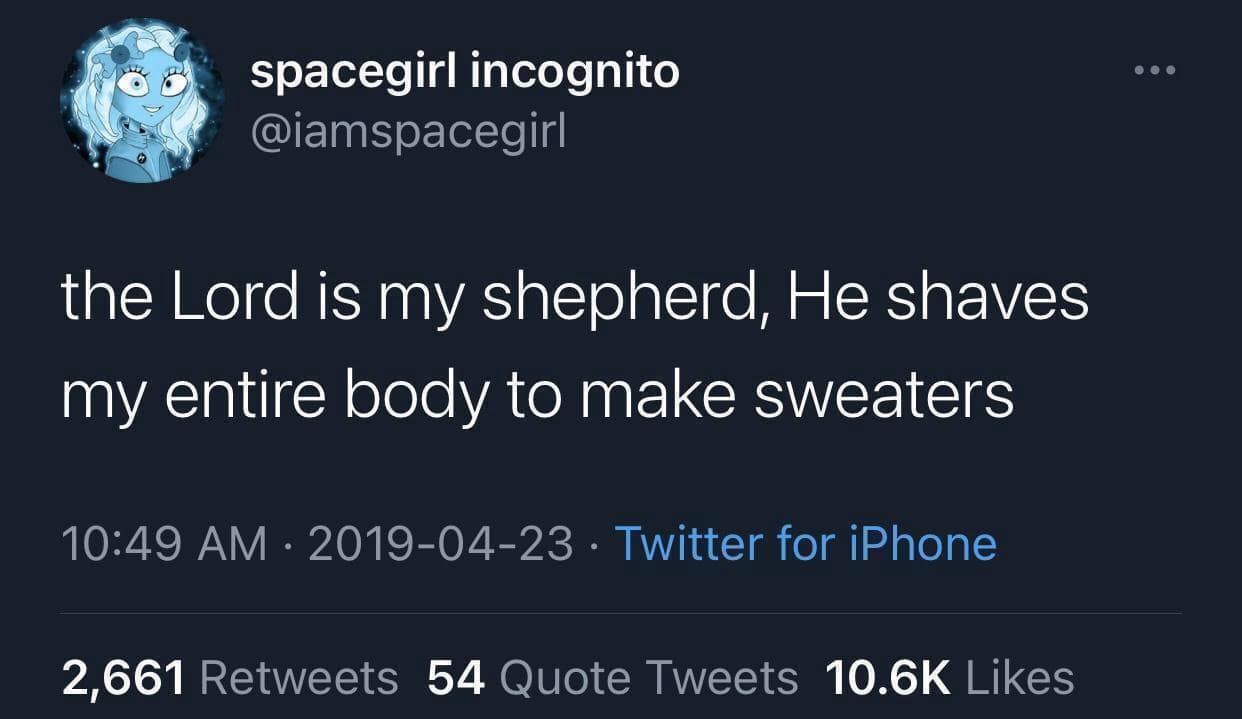Click the @iamspacegirl handle

408,131
